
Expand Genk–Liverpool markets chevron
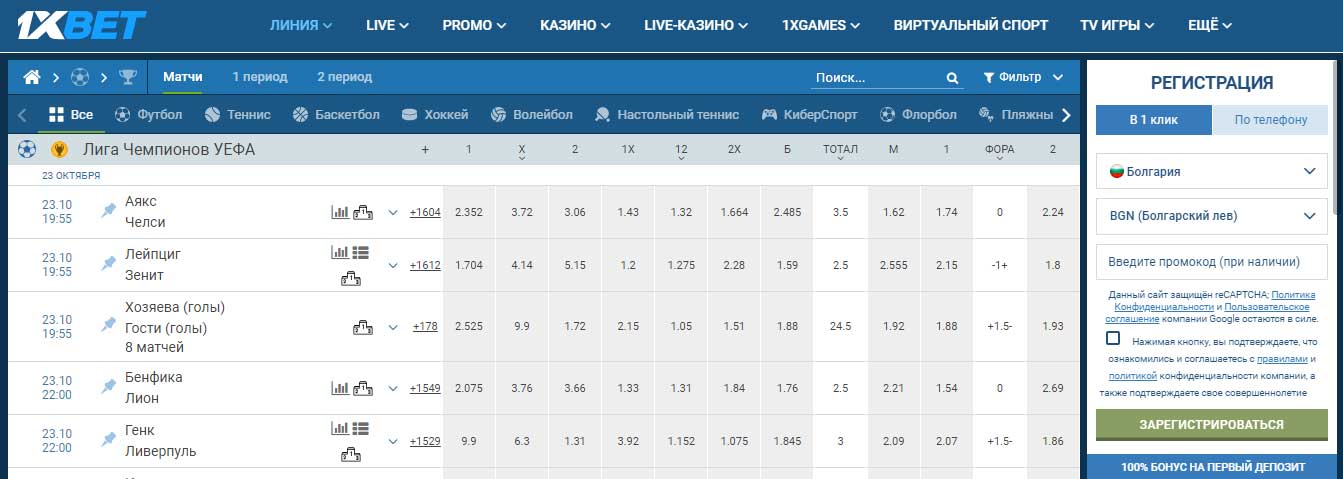(x=393, y=441)
